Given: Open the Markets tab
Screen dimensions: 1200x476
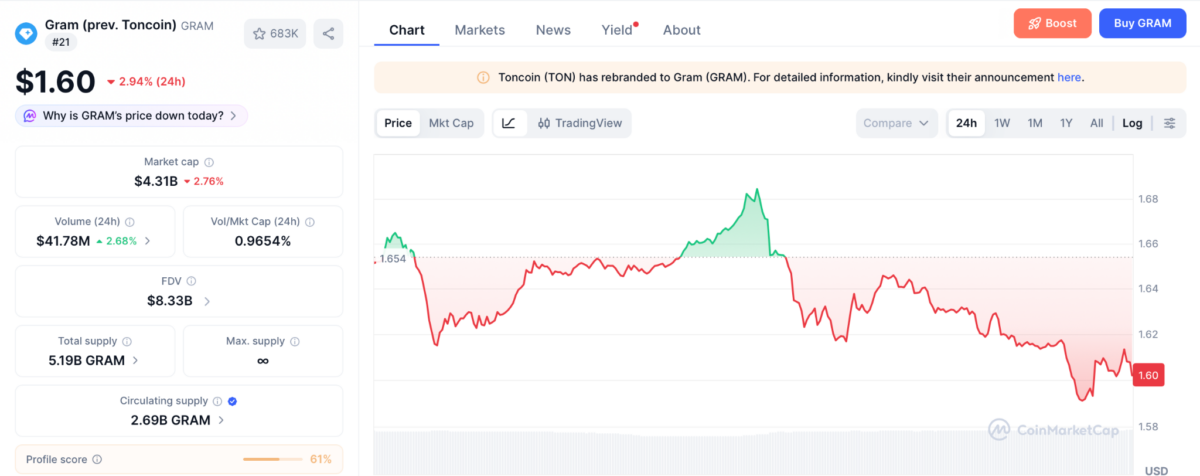Looking at the screenshot, I should [480, 30].
